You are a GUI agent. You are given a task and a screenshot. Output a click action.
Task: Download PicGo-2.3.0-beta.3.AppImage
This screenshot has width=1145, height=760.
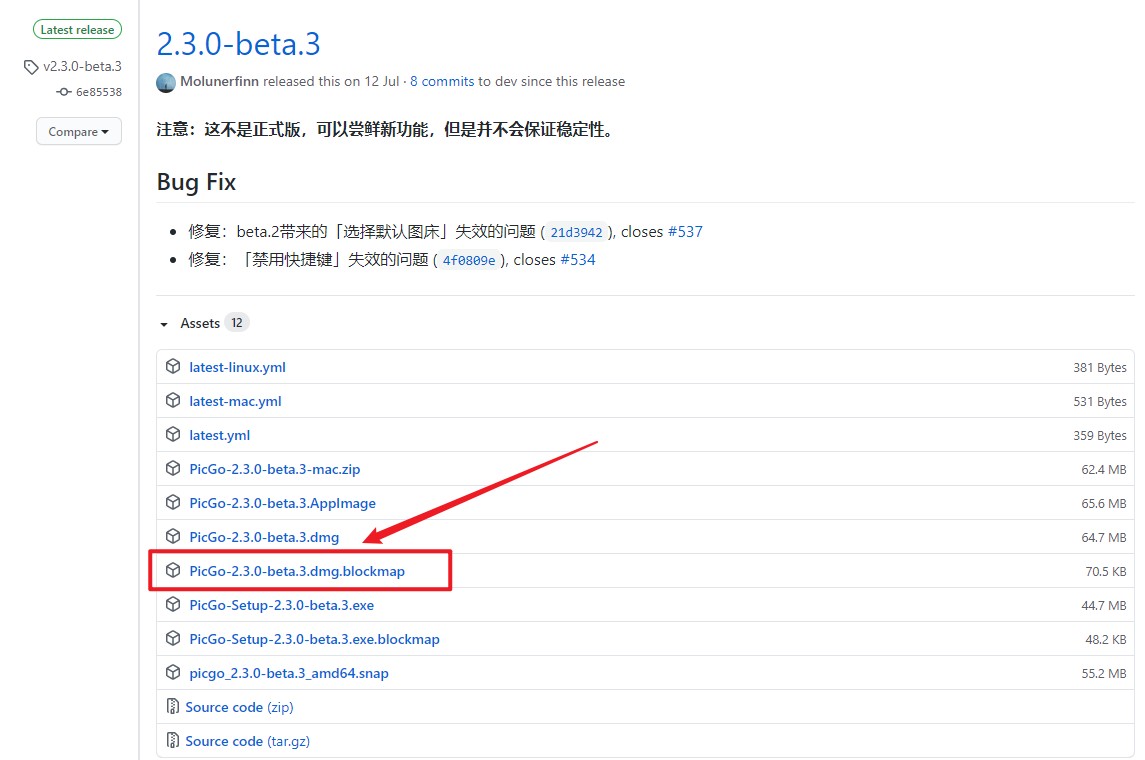tap(283, 503)
